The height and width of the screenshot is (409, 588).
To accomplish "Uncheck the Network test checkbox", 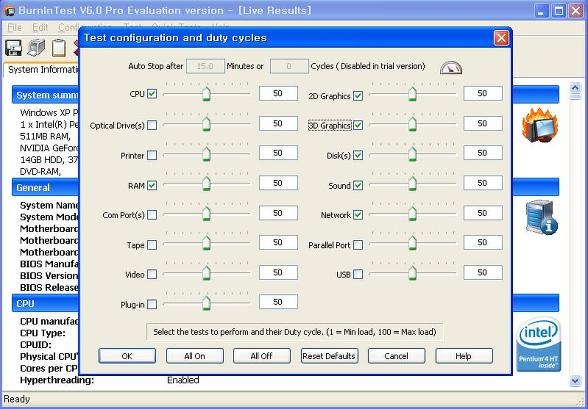I will pyautogui.click(x=358, y=215).
